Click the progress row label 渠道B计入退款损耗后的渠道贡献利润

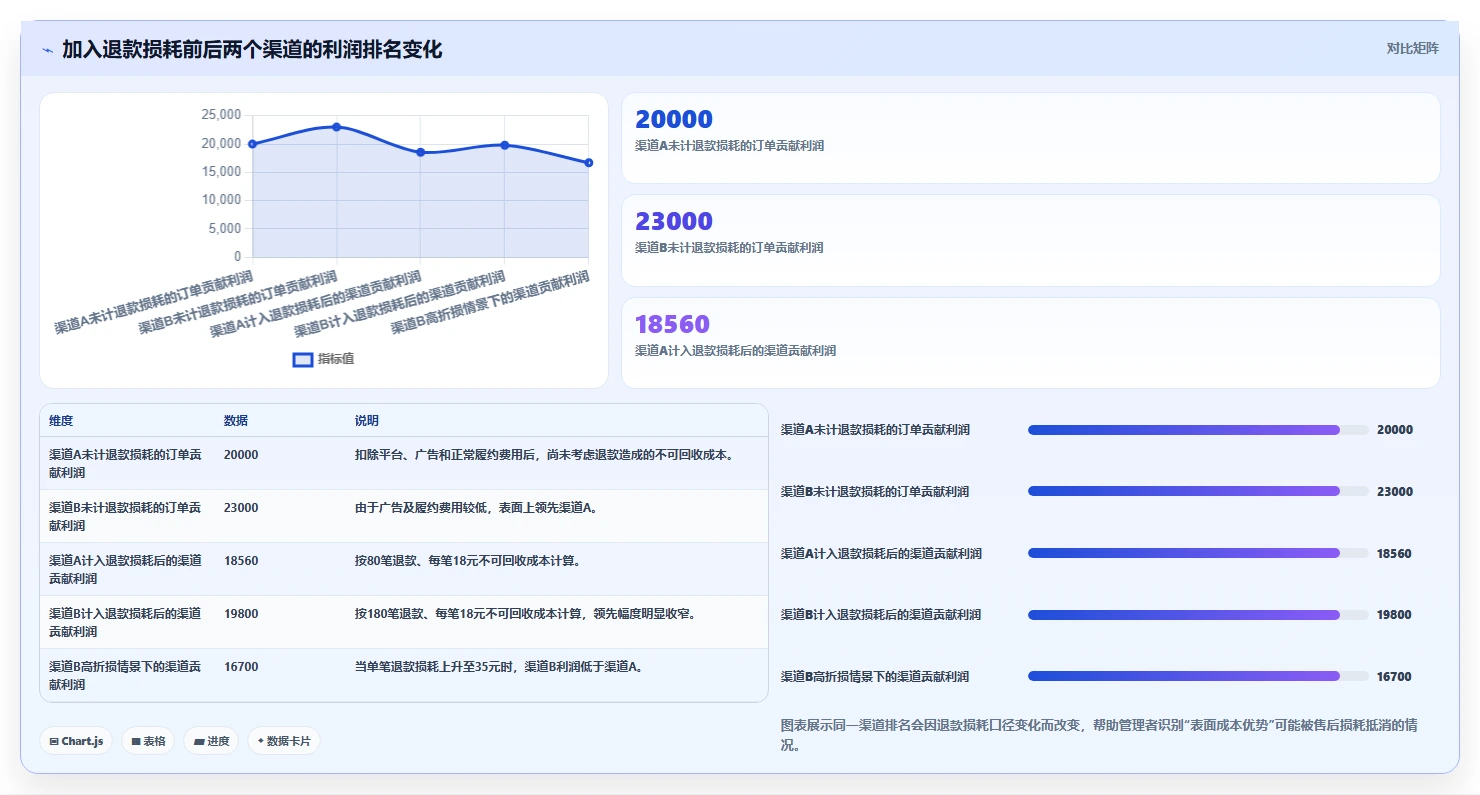click(881, 615)
